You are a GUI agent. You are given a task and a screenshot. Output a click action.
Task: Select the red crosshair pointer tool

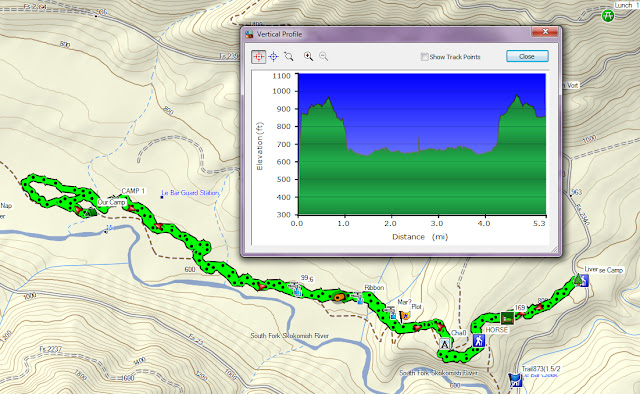point(258,57)
